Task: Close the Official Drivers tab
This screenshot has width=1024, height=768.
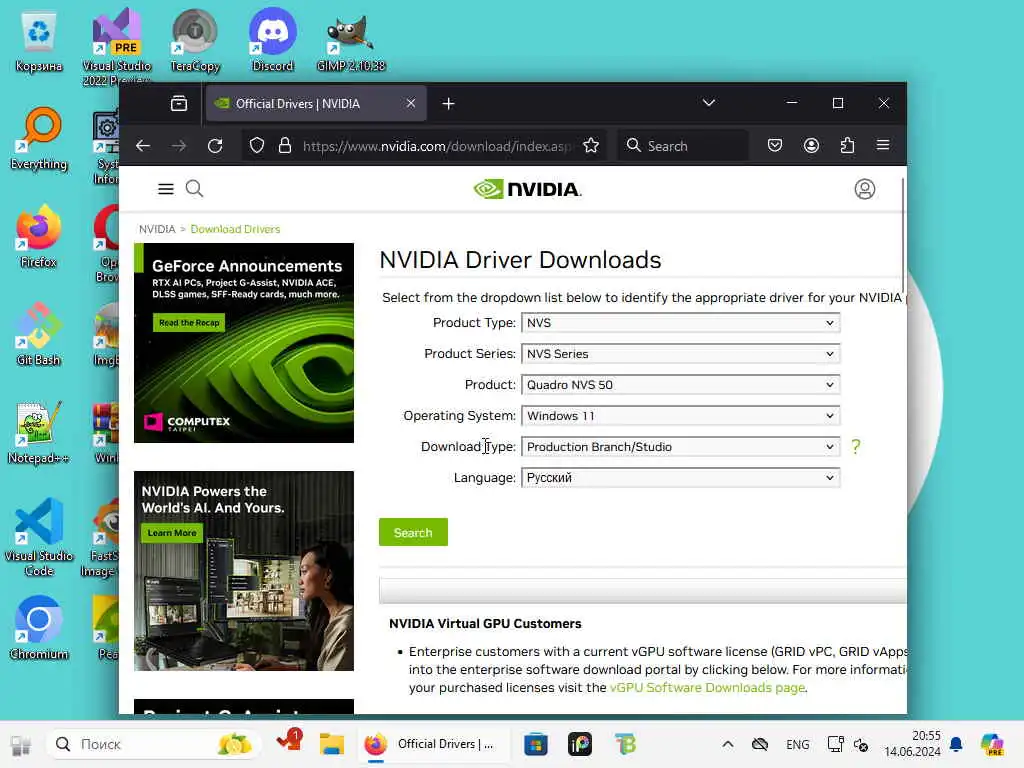Action: click(411, 103)
